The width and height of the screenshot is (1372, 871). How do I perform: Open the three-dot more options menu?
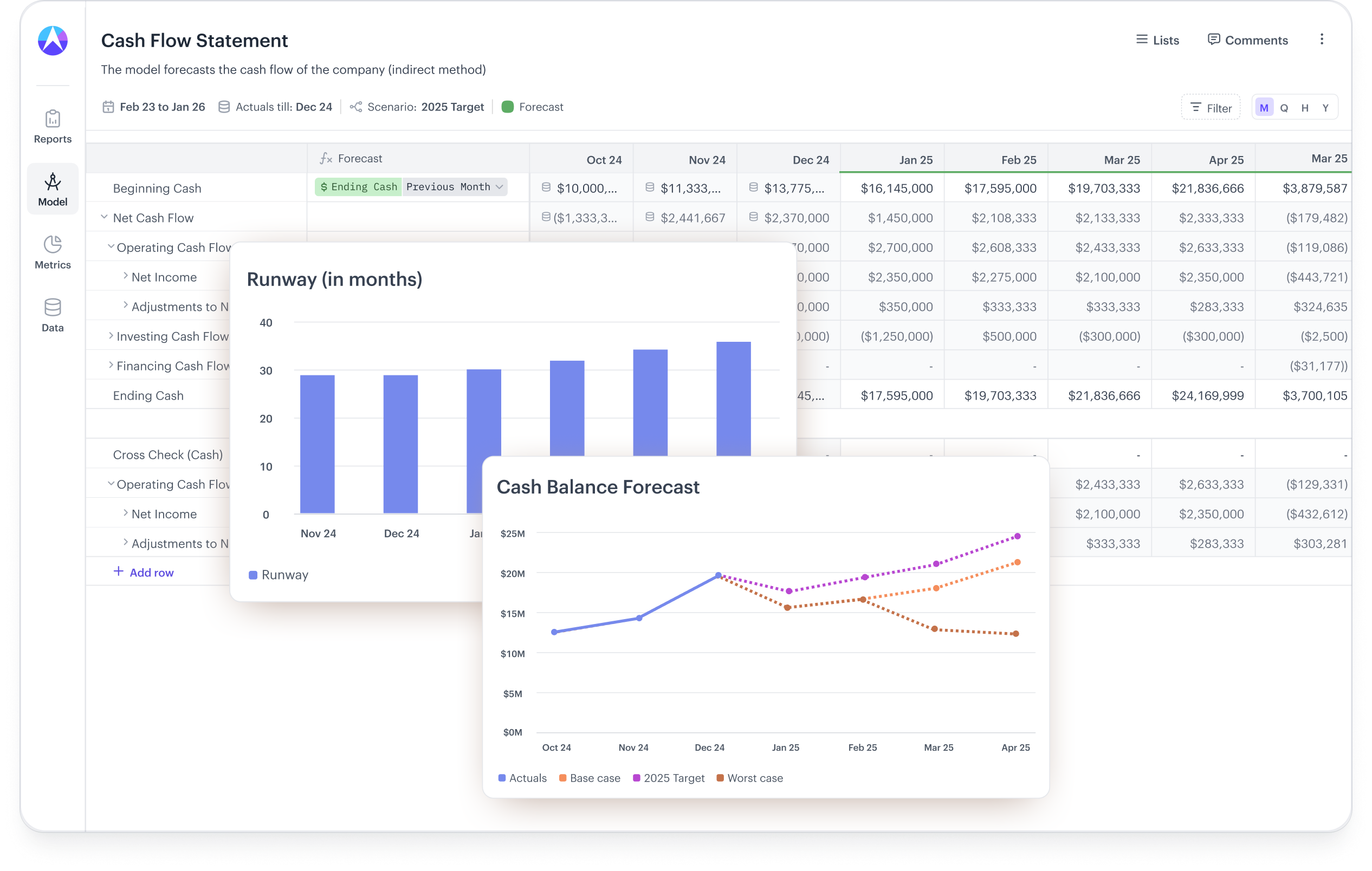pos(1321,40)
